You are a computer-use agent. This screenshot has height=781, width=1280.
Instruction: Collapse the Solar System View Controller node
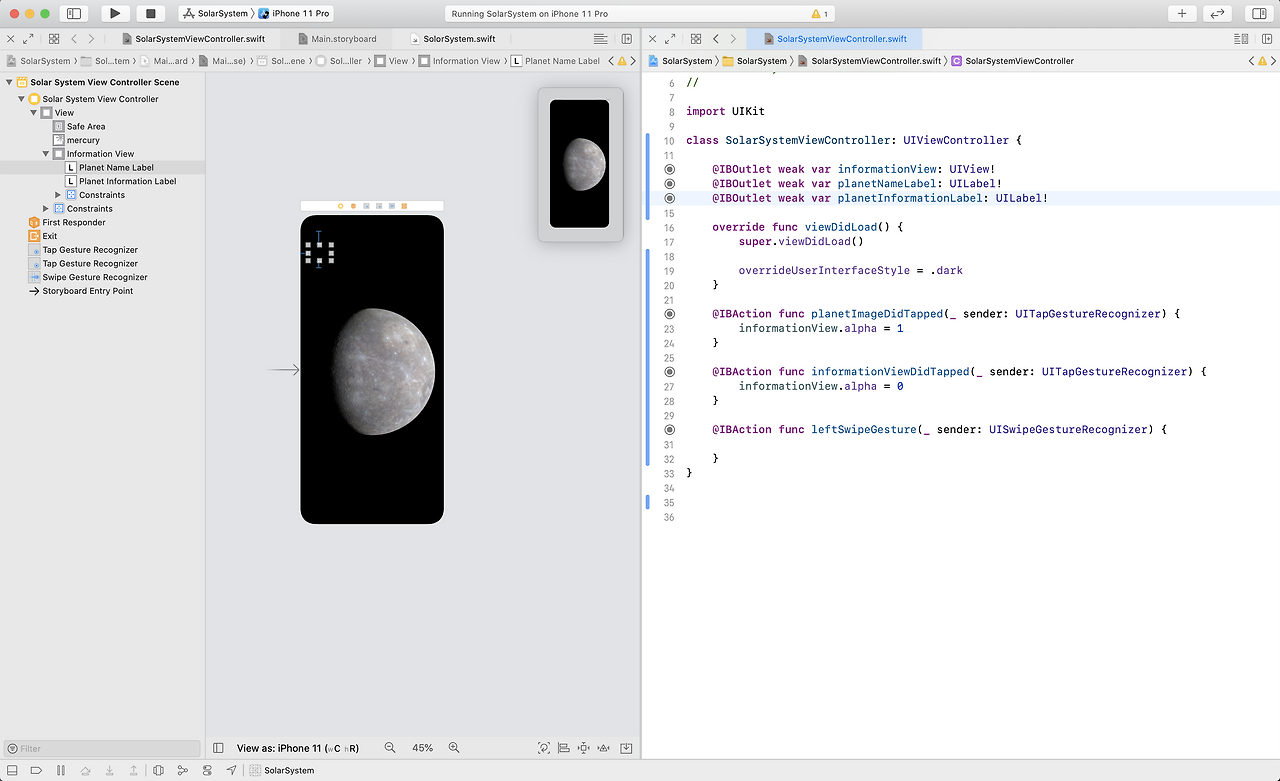[21, 99]
